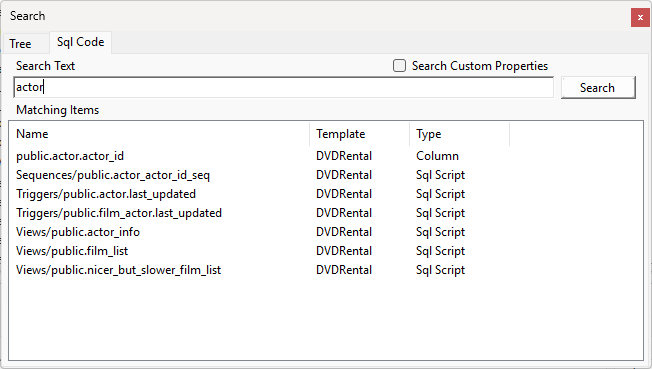Click the Column type cell
Viewport: 652px width, 369px height.
437,156
